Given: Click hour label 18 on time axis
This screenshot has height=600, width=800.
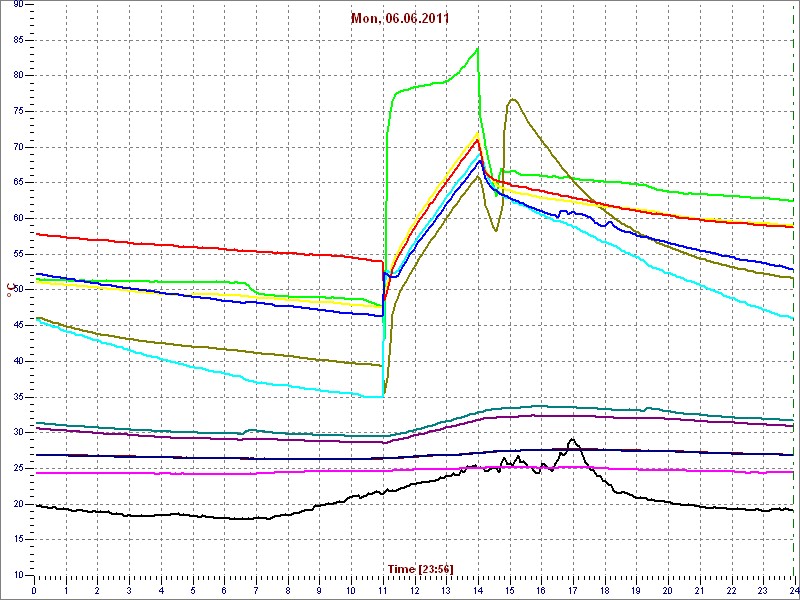Looking at the screenshot, I should [x=605, y=589].
